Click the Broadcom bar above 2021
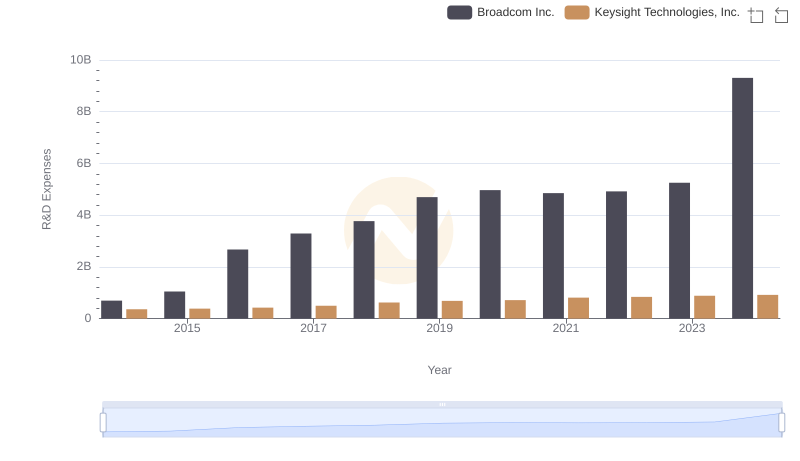Image resolution: width=800 pixels, height=461 pixels. click(554, 256)
